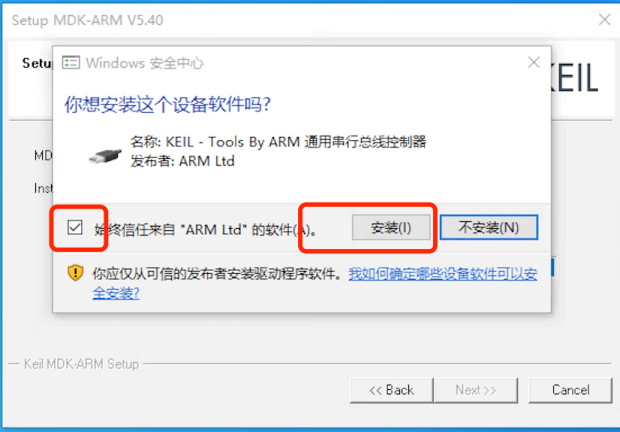
Task: Click the 发布者: ARM Ltd publisher line
Action: (x=182, y=161)
